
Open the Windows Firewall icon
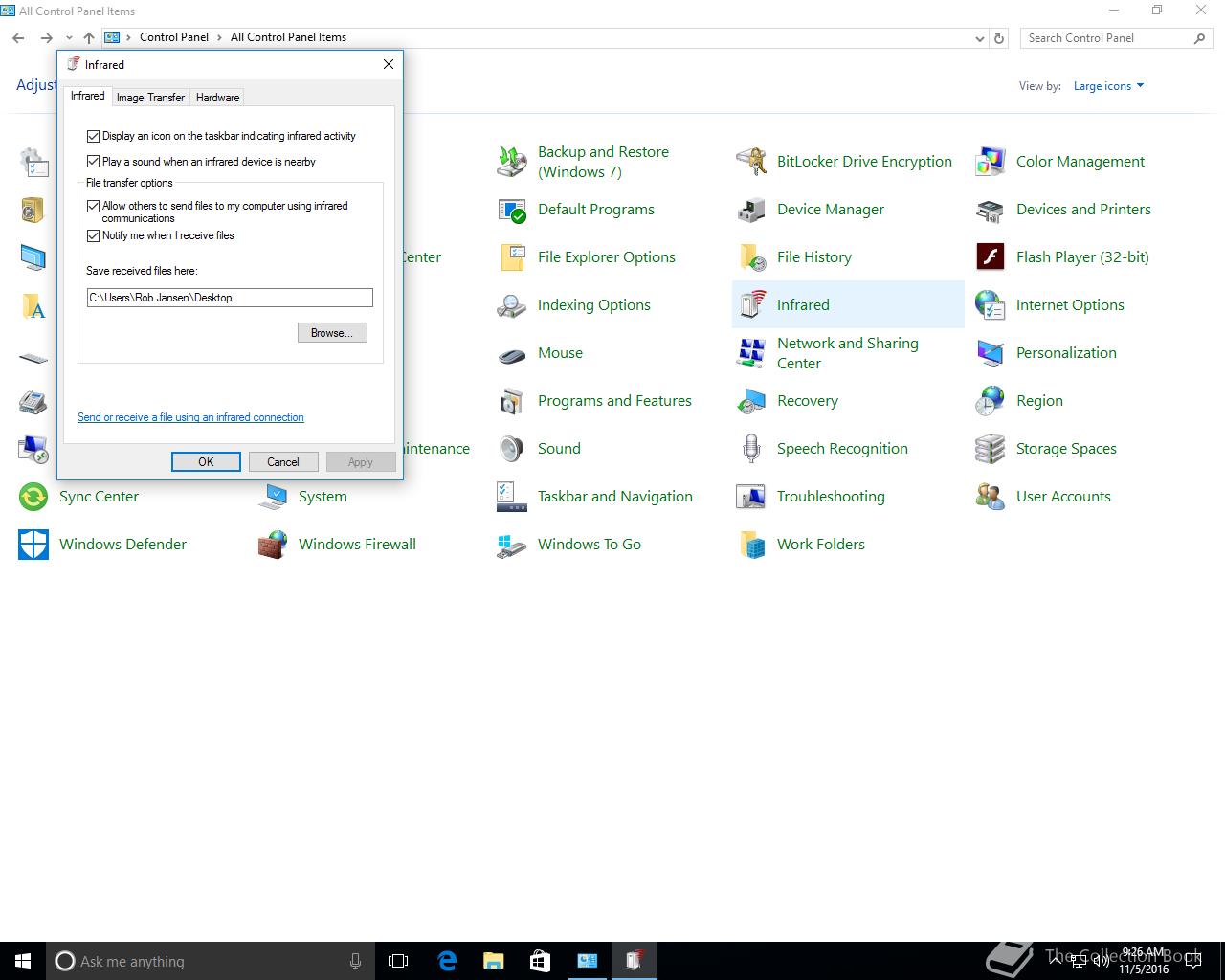273,545
